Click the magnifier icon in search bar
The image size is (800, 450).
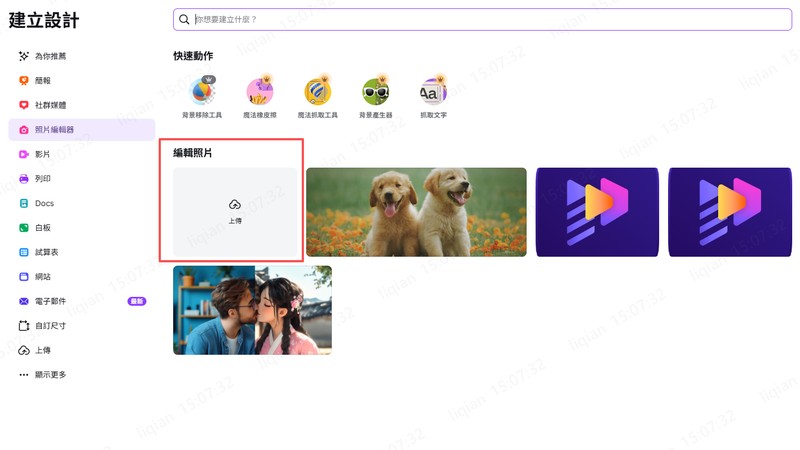click(184, 19)
